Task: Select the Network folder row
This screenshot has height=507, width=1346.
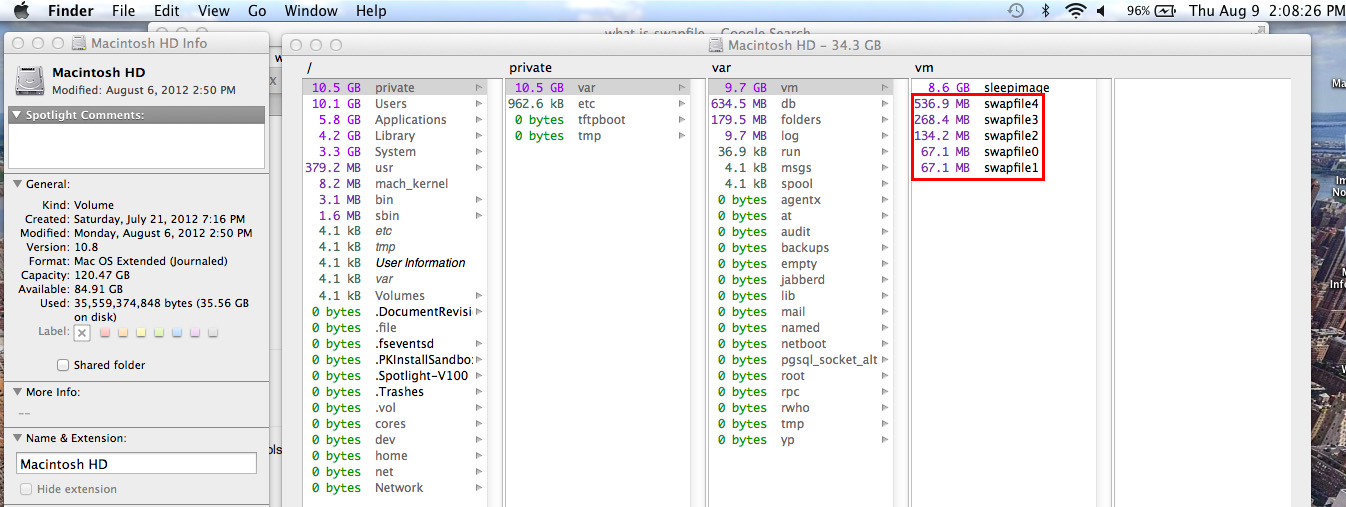Action: (x=395, y=488)
